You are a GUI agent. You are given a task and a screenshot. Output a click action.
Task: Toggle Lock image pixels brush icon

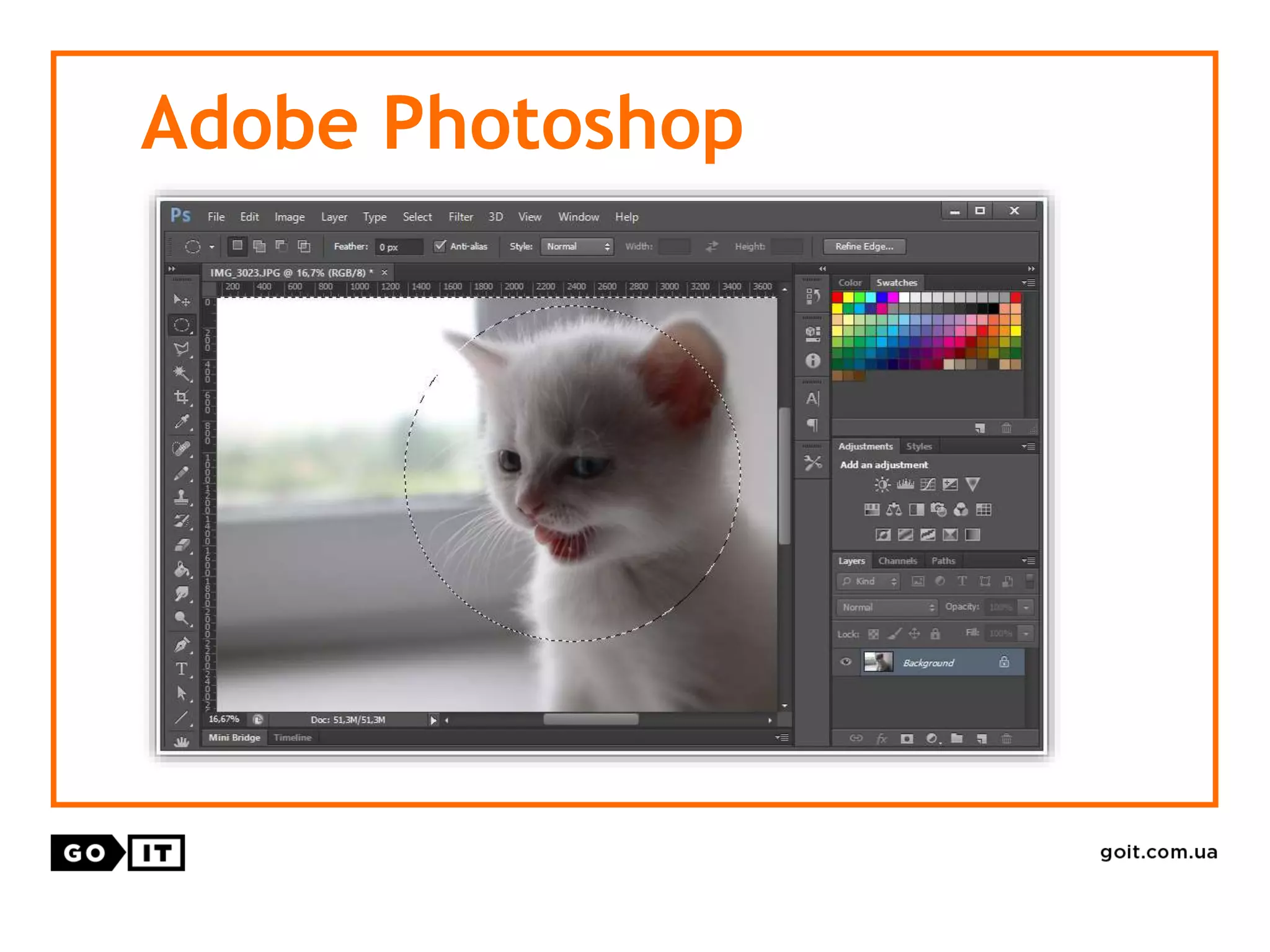pos(894,633)
